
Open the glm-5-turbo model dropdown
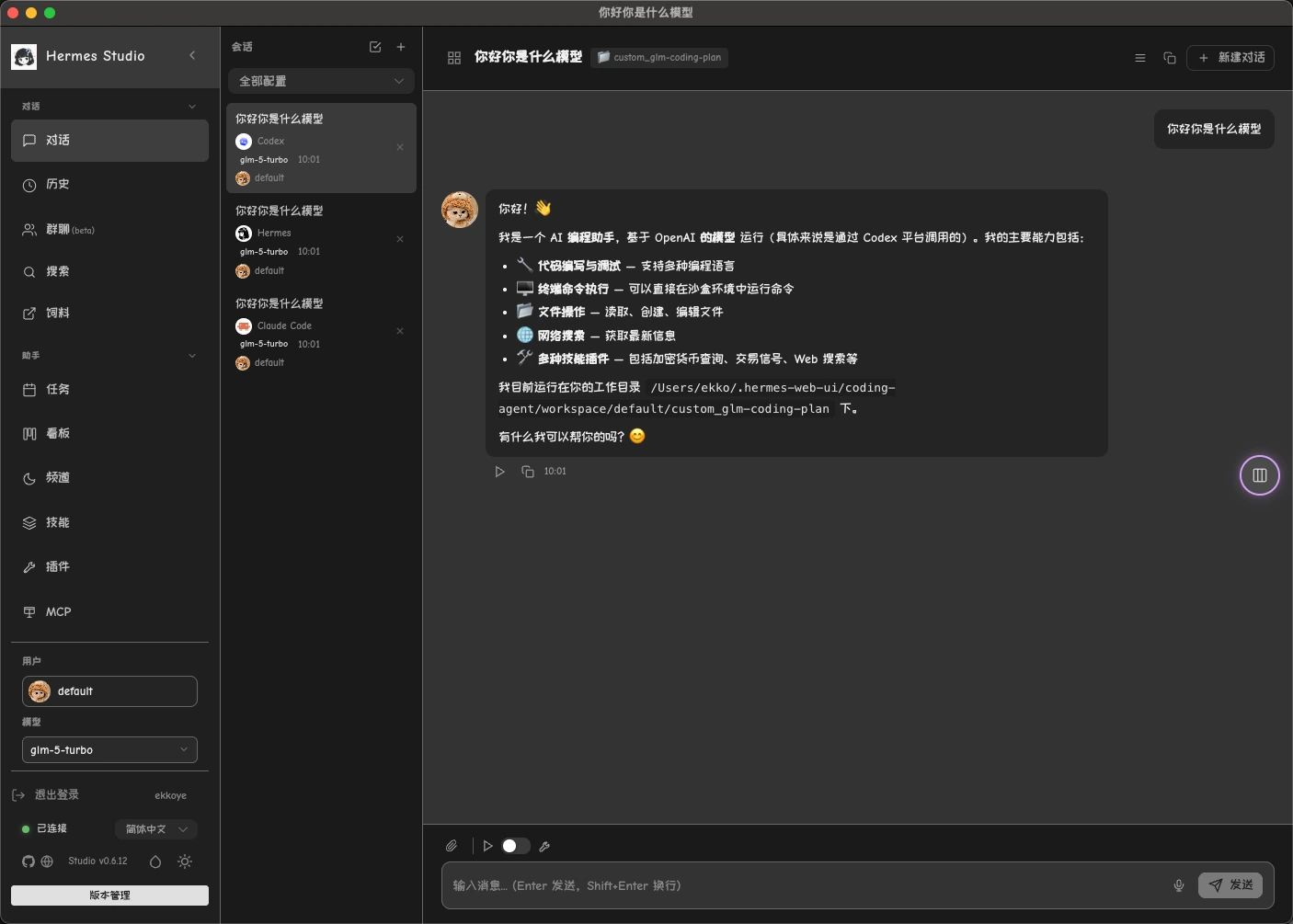point(109,750)
